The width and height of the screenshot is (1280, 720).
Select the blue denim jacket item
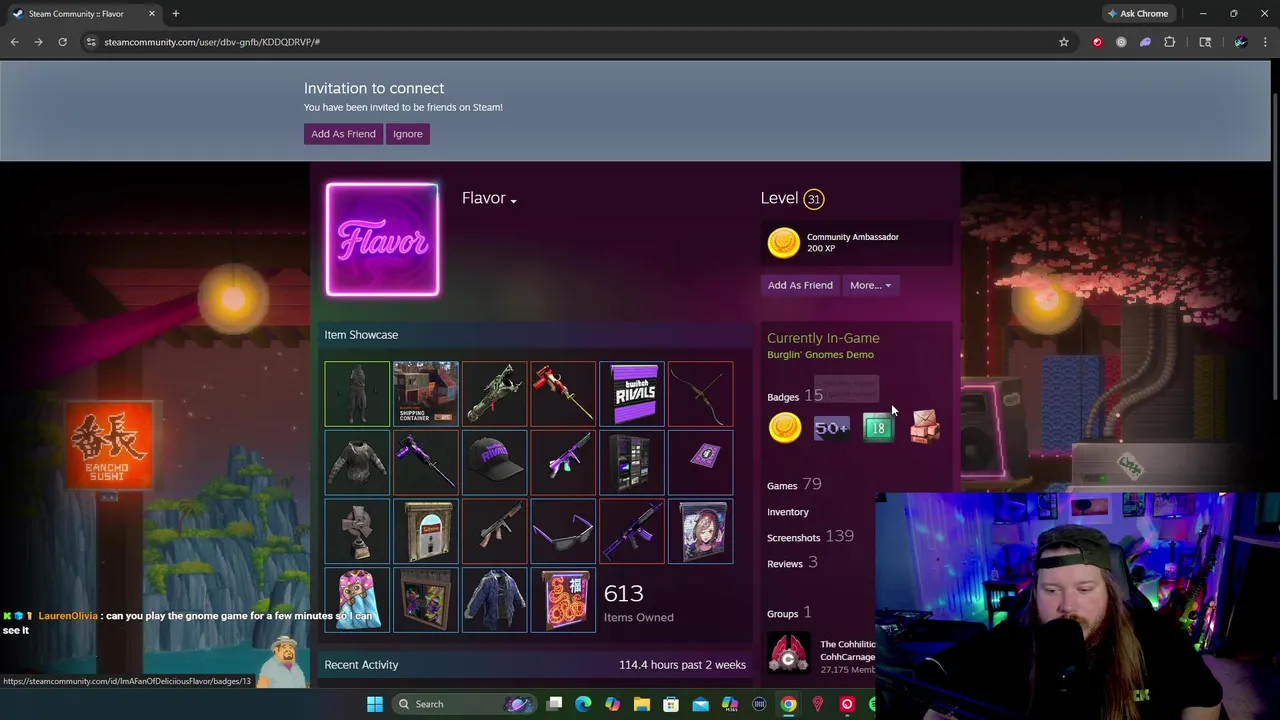coord(494,600)
